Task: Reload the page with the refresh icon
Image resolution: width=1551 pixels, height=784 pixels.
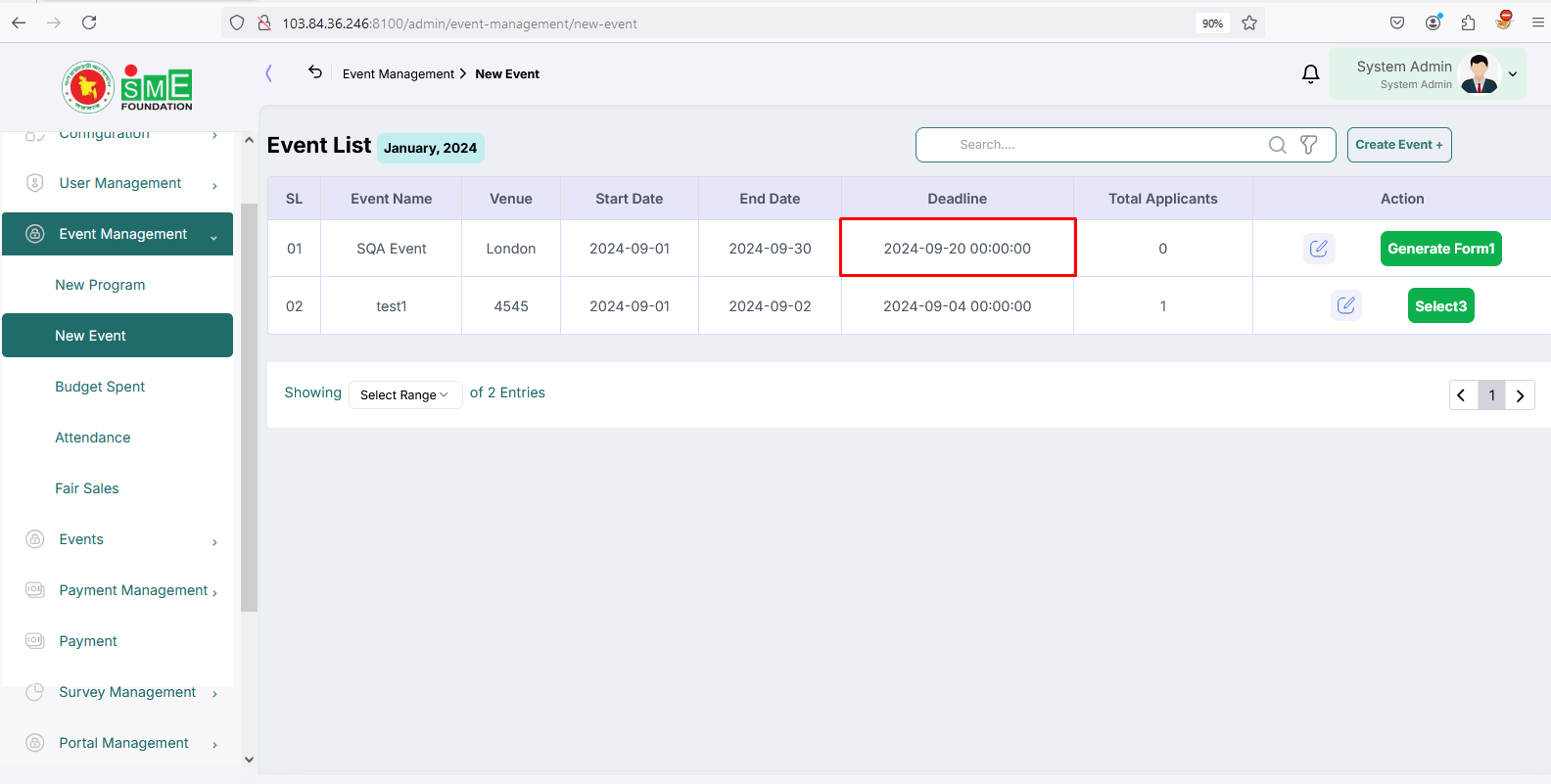Action: coord(89,23)
